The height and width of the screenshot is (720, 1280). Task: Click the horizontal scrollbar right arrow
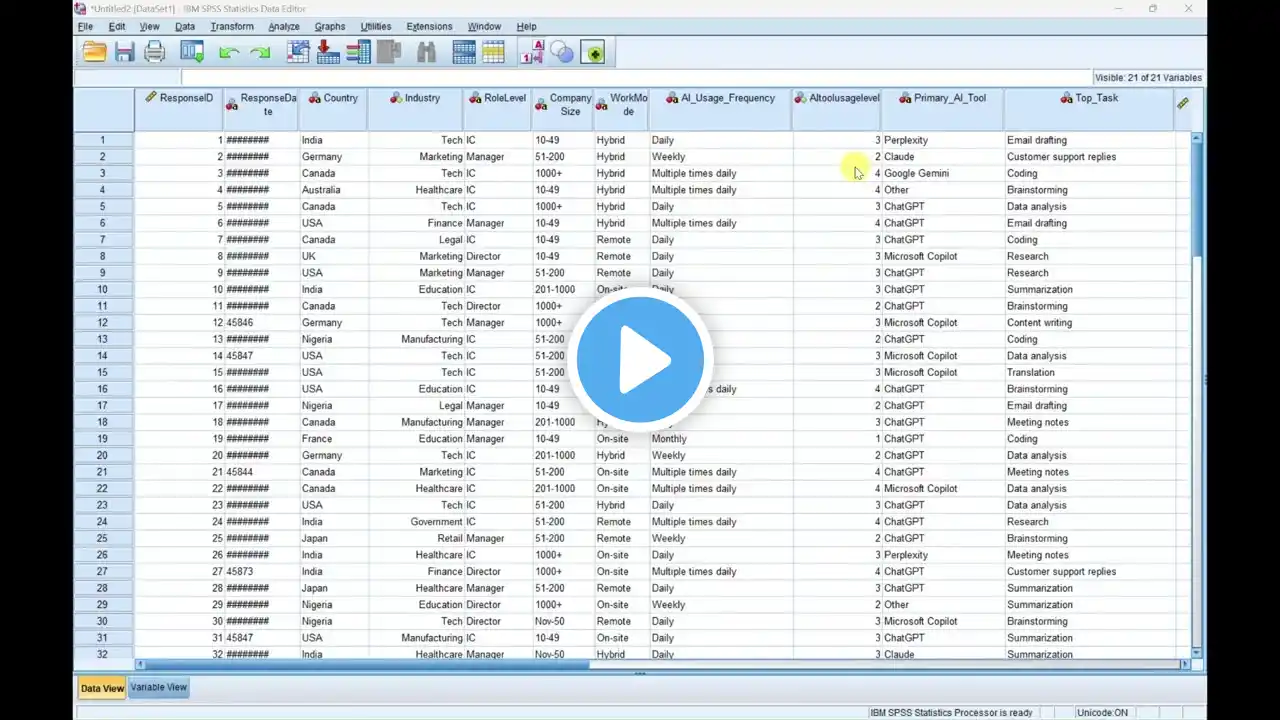point(1186,664)
